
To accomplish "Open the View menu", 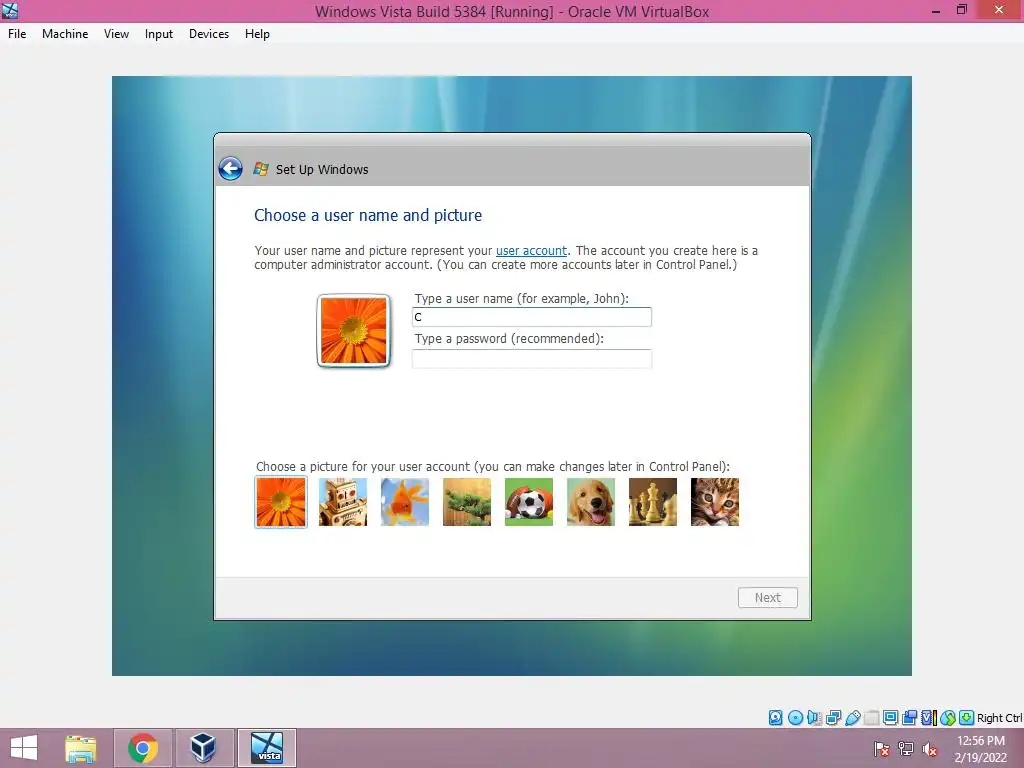I will click(x=116, y=34).
